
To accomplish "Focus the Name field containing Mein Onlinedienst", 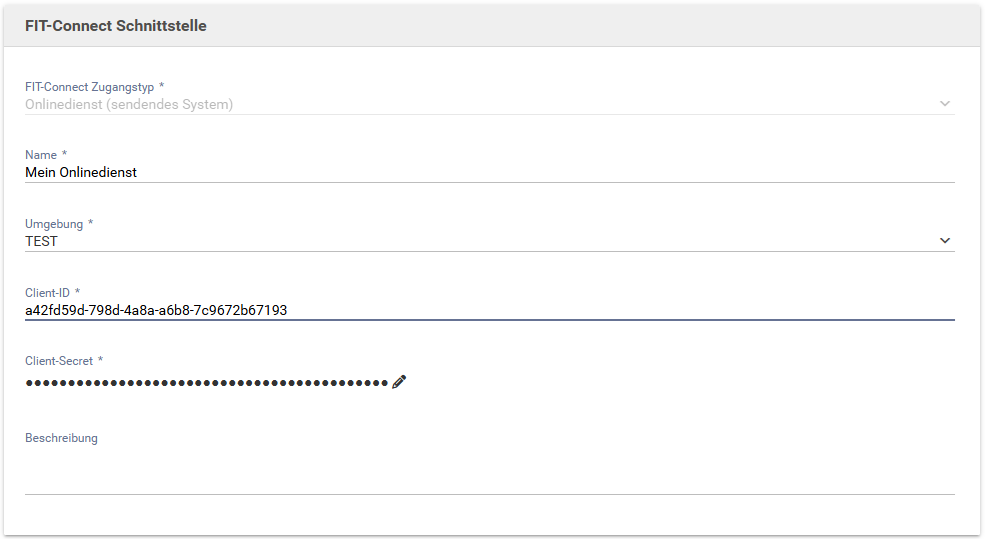I will 490,172.
